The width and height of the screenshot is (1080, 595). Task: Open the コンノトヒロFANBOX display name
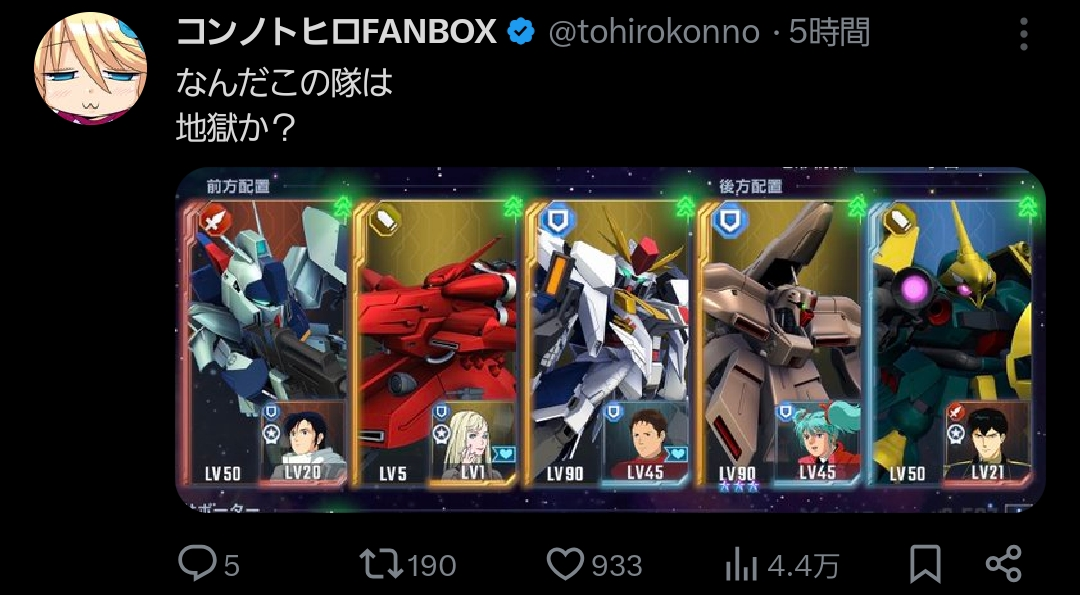tap(336, 32)
